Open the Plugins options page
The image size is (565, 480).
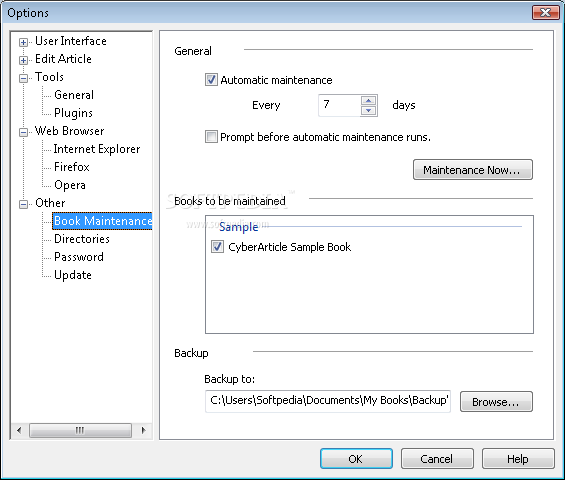tap(73, 113)
